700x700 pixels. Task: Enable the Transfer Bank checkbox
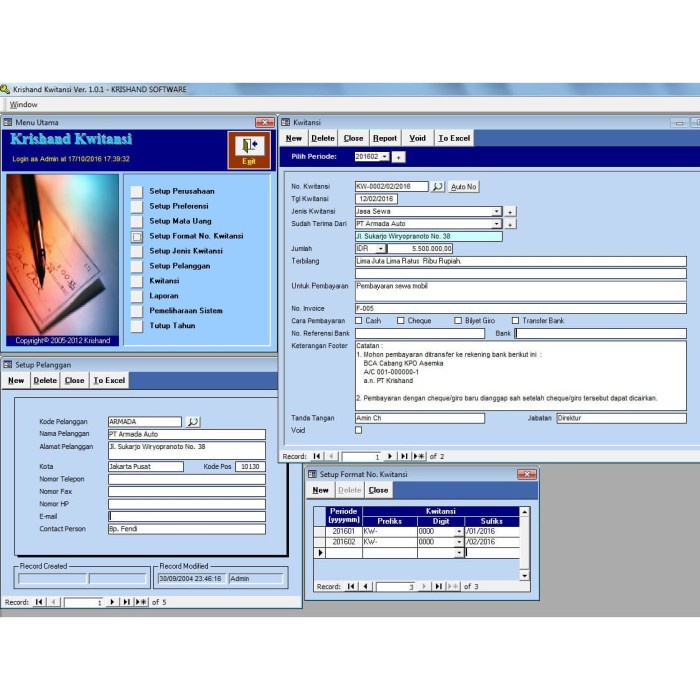516,321
